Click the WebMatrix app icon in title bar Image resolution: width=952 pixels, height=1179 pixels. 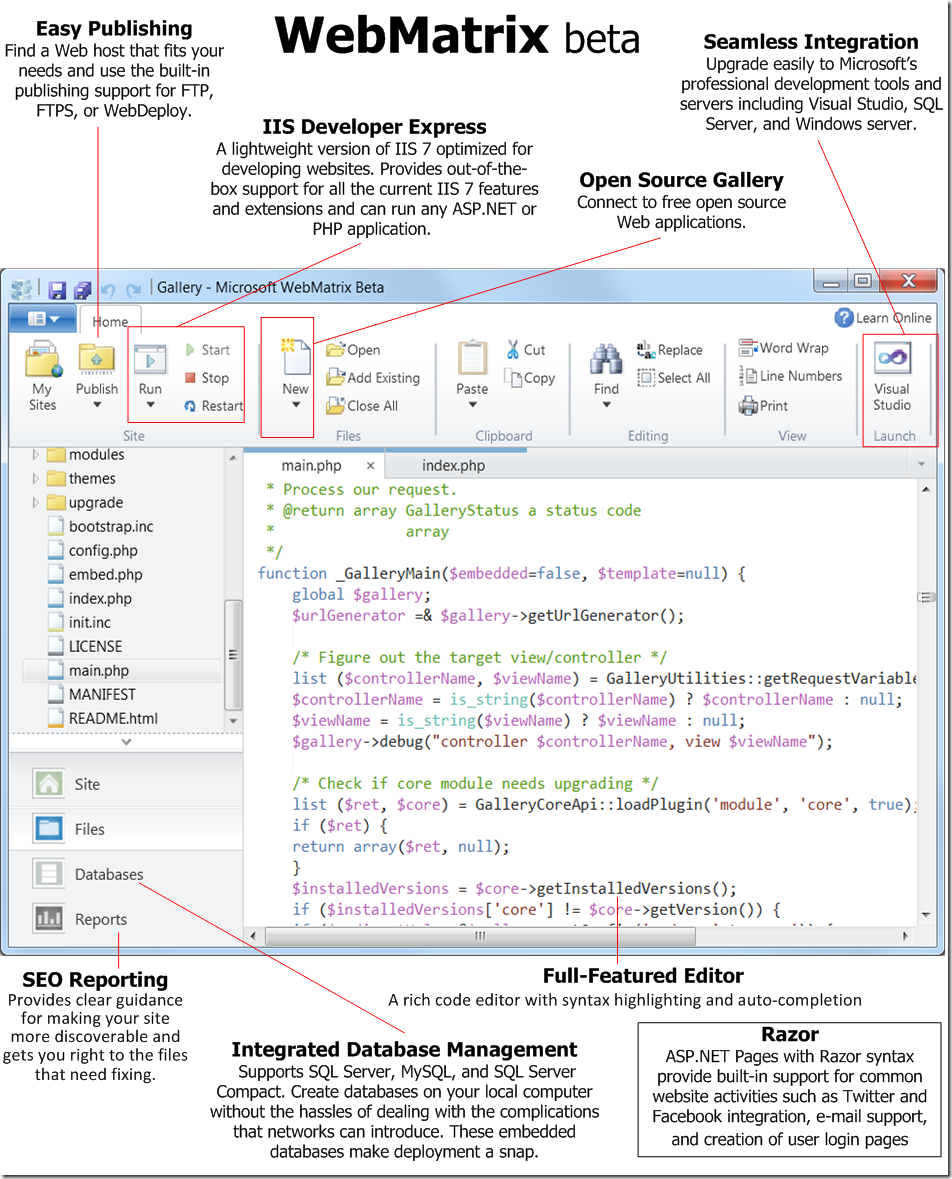pyautogui.click(x=22, y=289)
